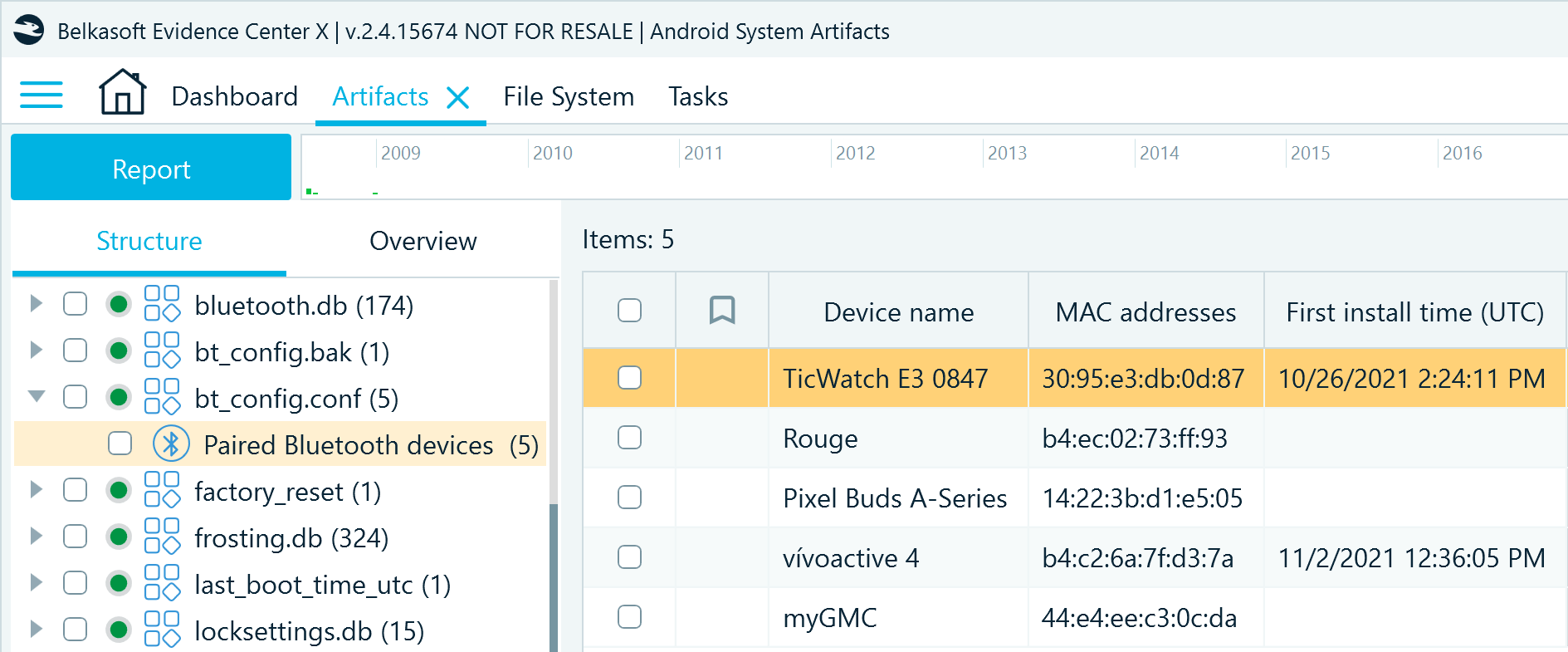
Task: Select the myGMC device name cell
Action: point(898,617)
